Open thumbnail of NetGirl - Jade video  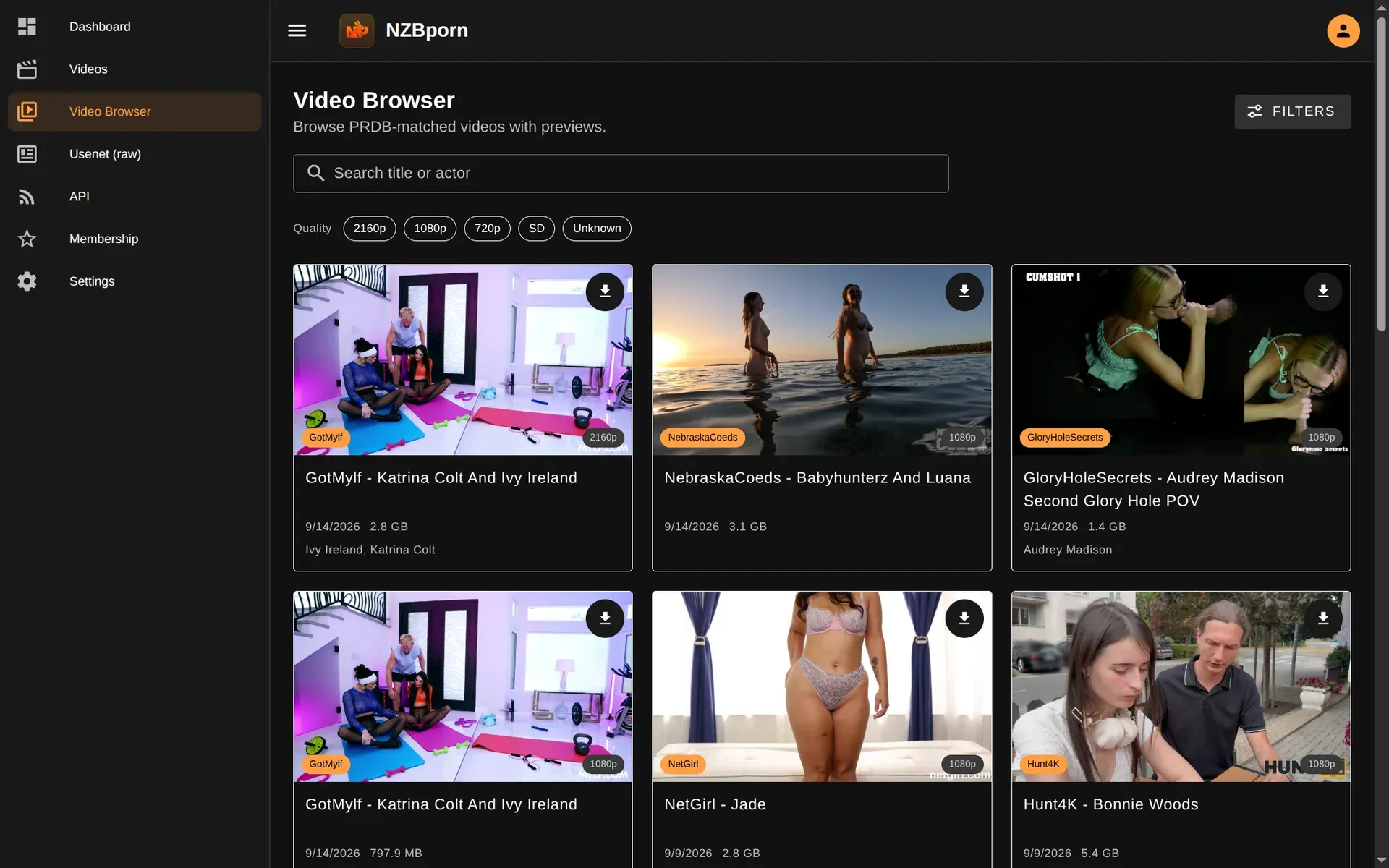[x=822, y=686]
